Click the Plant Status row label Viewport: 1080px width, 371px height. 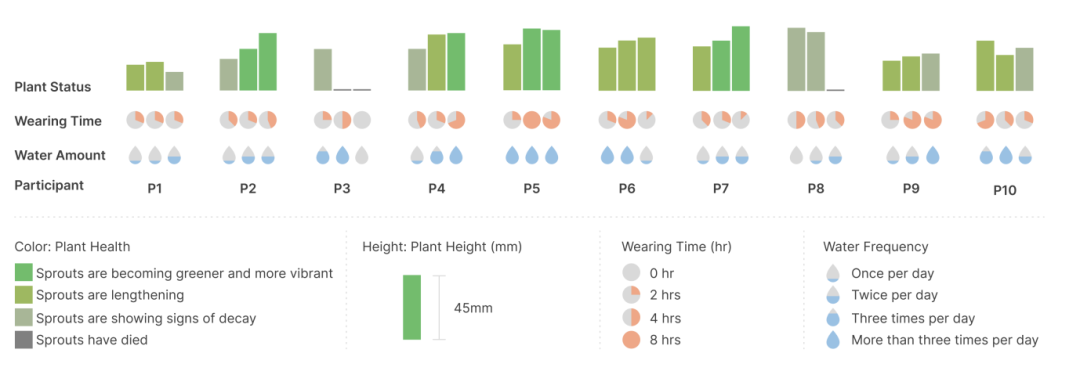pos(53,87)
